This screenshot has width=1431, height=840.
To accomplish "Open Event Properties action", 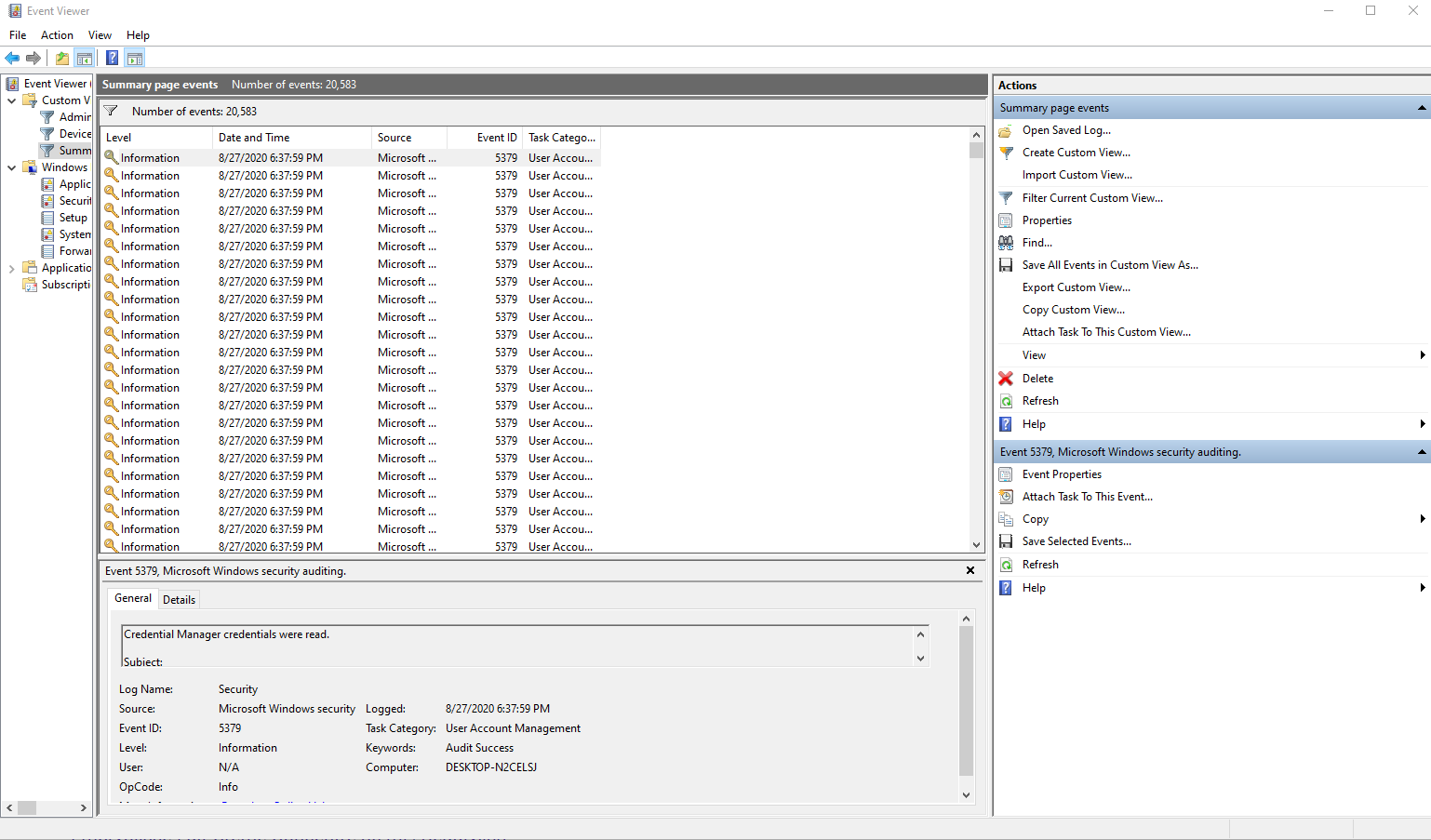I will (1062, 474).
